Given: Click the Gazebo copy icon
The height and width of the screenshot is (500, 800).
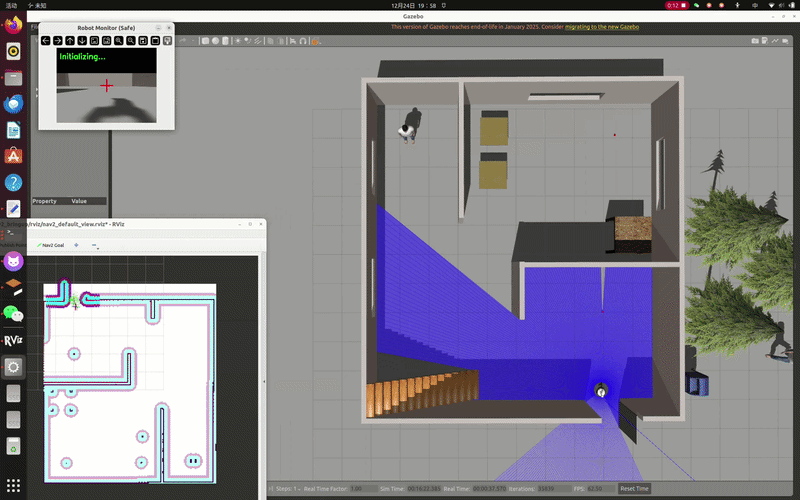Looking at the screenshot, I should [x=270, y=41].
